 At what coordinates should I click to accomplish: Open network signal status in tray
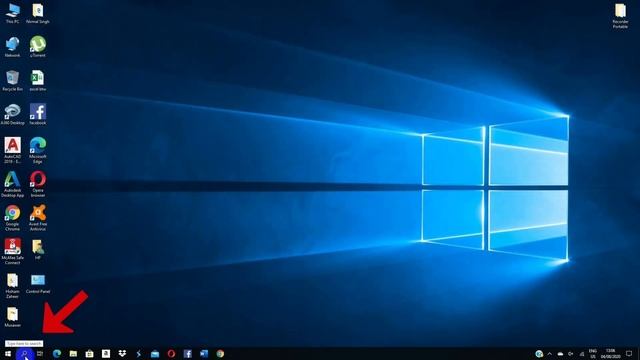(582, 354)
